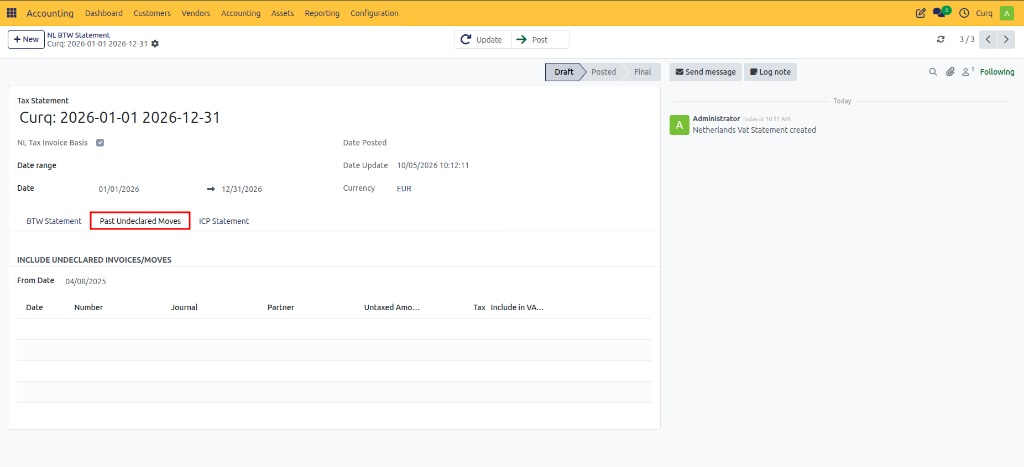Select the Final status stage
This screenshot has height=467, width=1024.
[643, 72]
